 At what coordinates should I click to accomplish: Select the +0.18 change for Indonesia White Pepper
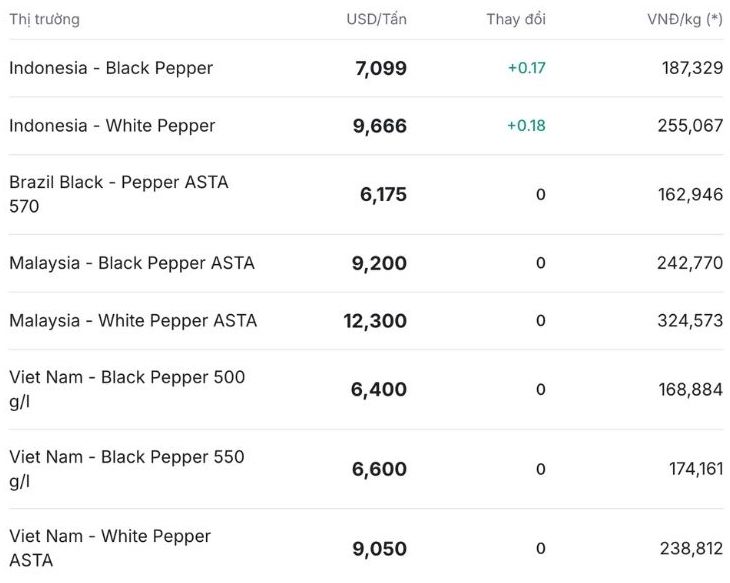(x=526, y=125)
